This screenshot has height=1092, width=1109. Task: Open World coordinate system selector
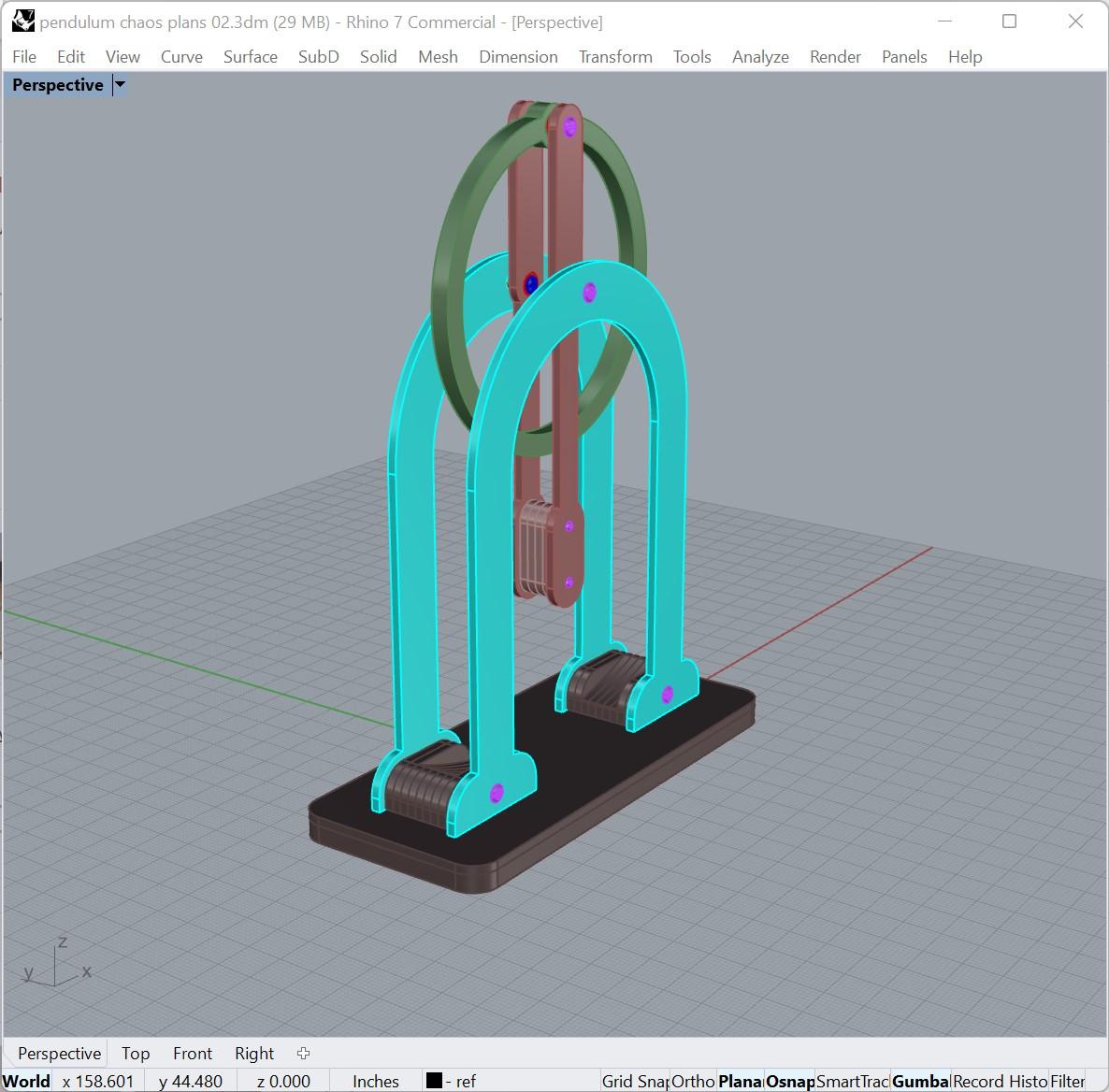click(26, 1082)
